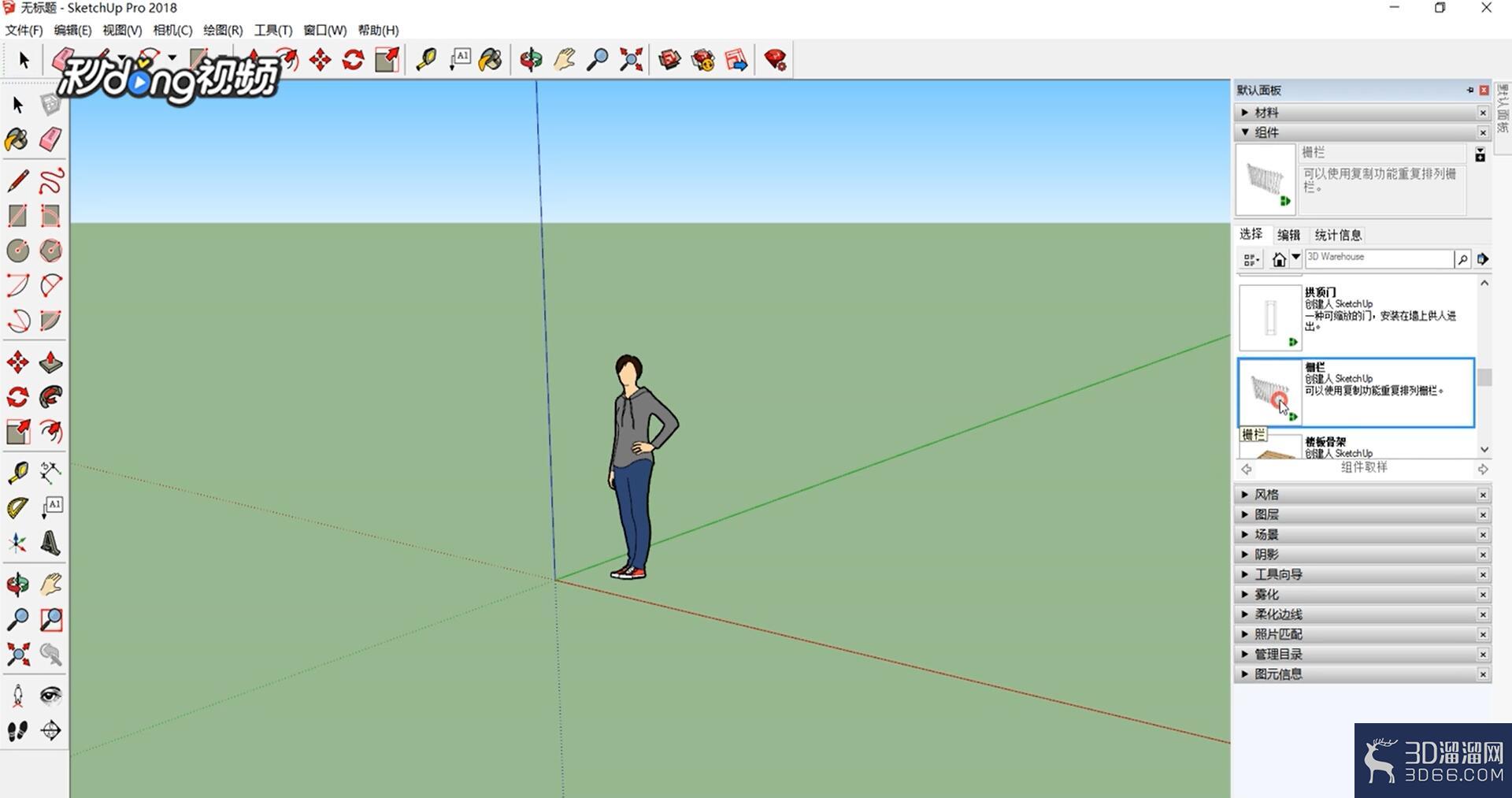Click the 3D Warehouse search field

(x=1379, y=258)
